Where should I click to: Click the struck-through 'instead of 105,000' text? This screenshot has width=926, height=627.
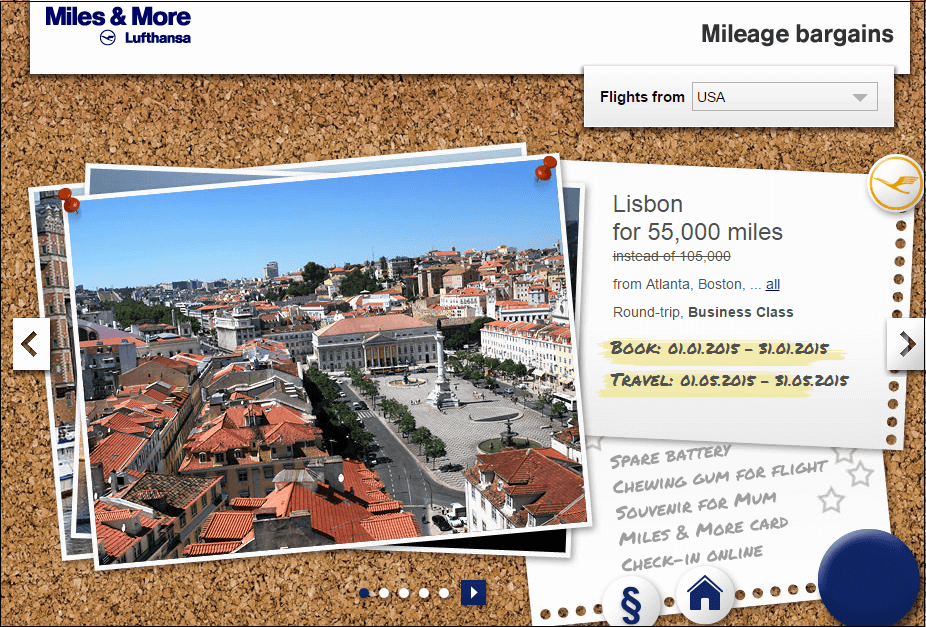[671, 256]
